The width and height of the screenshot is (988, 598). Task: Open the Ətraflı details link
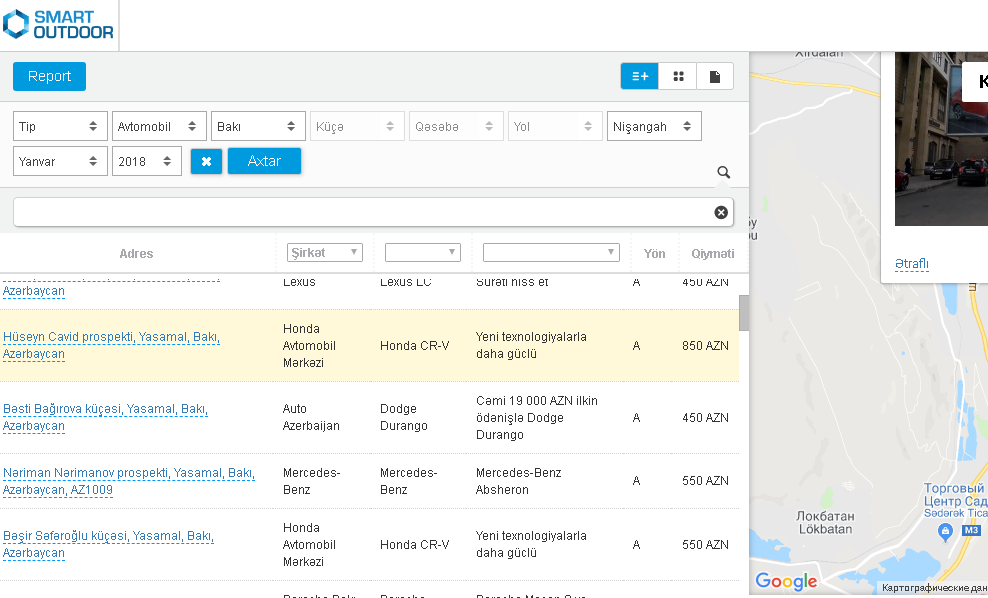coord(912,263)
